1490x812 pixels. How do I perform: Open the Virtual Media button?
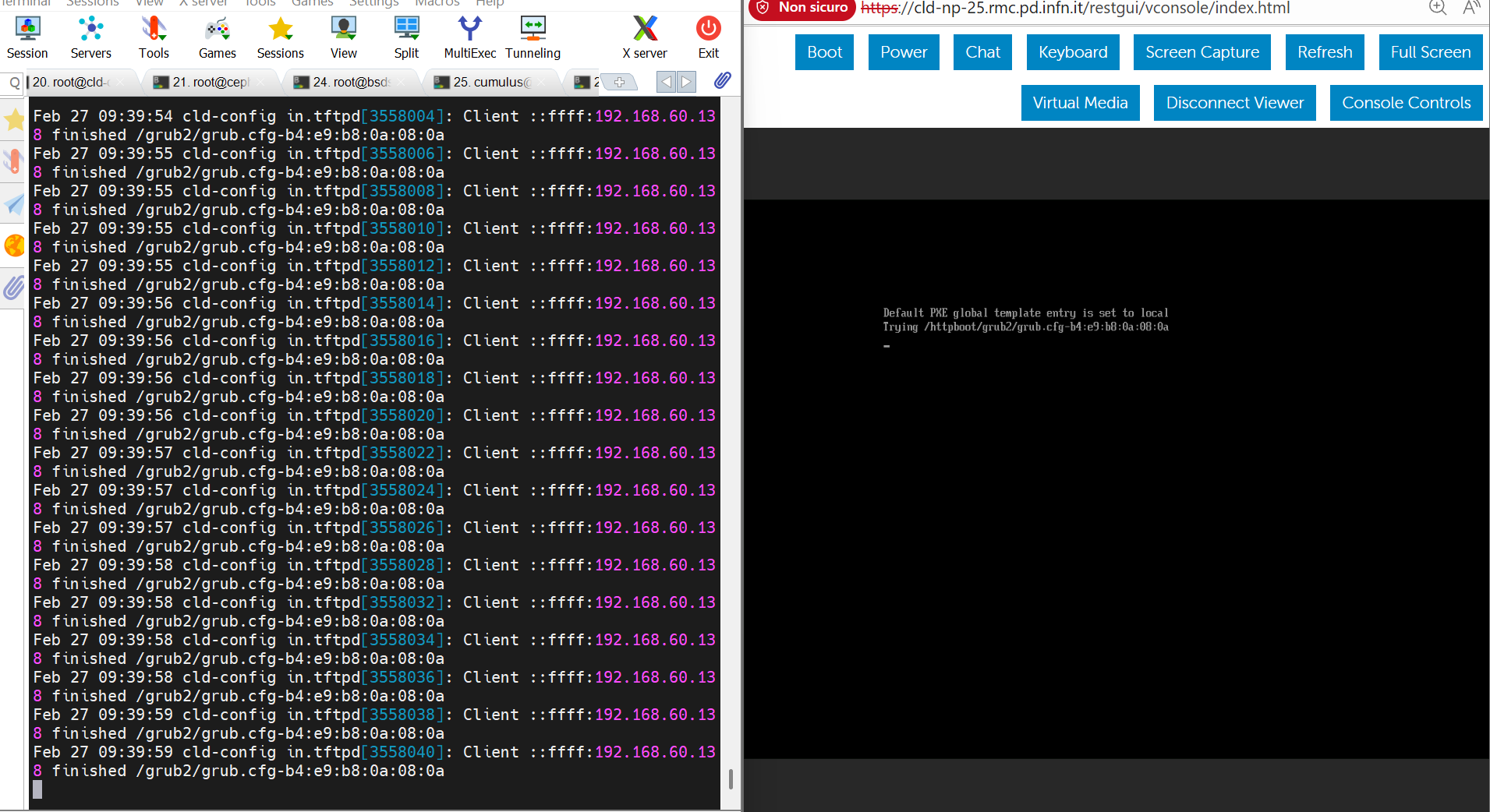pyautogui.click(x=1080, y=103)
